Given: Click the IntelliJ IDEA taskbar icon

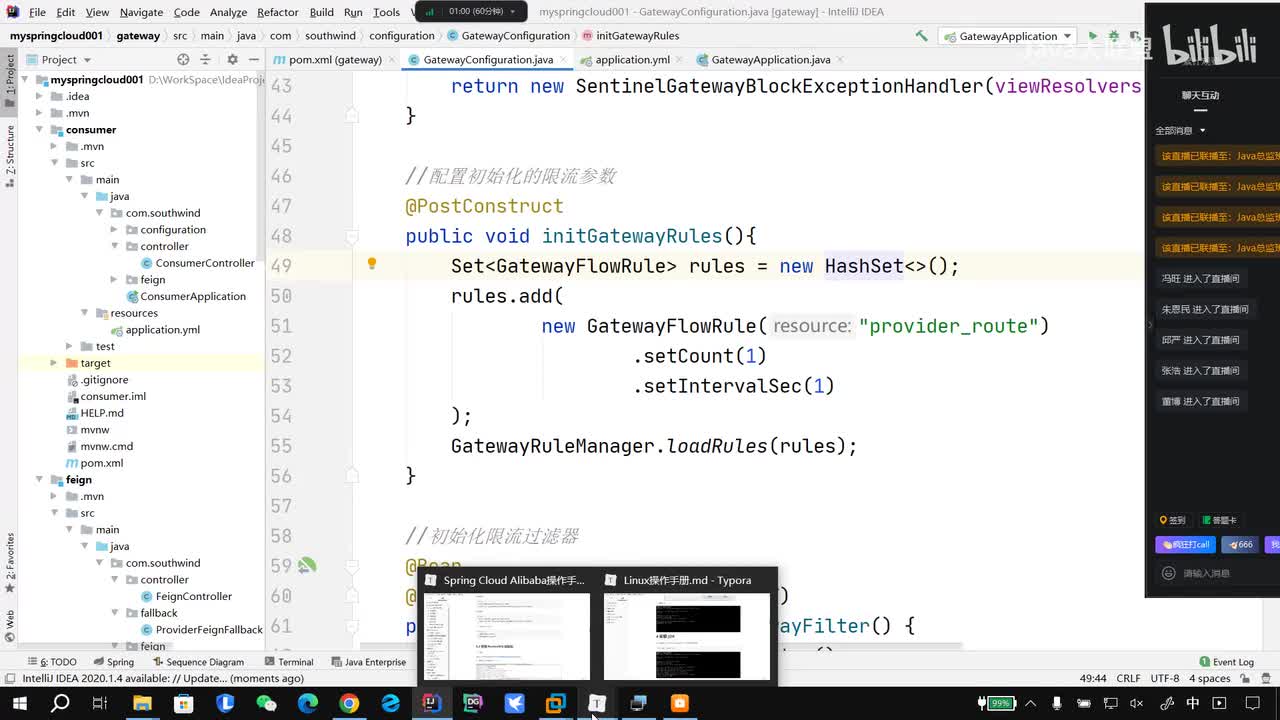Looking at the screenshot, I should pos(431,703).
